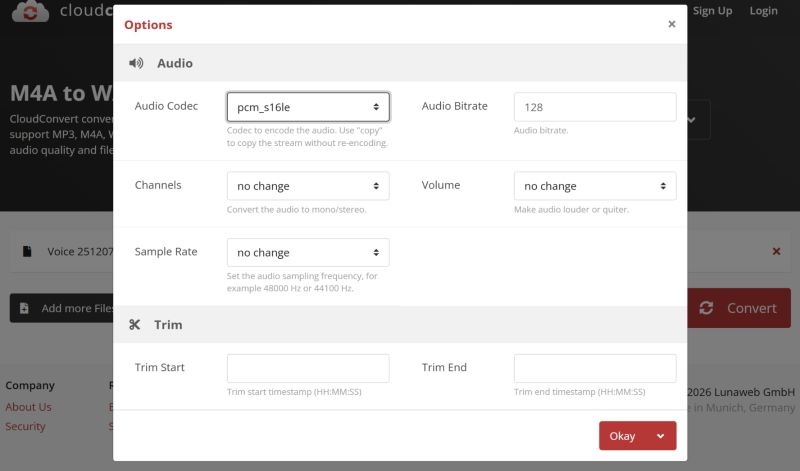Click the Audio Bitrate field
This screenshot has width=800, height=471.
[x=595, y=107]
